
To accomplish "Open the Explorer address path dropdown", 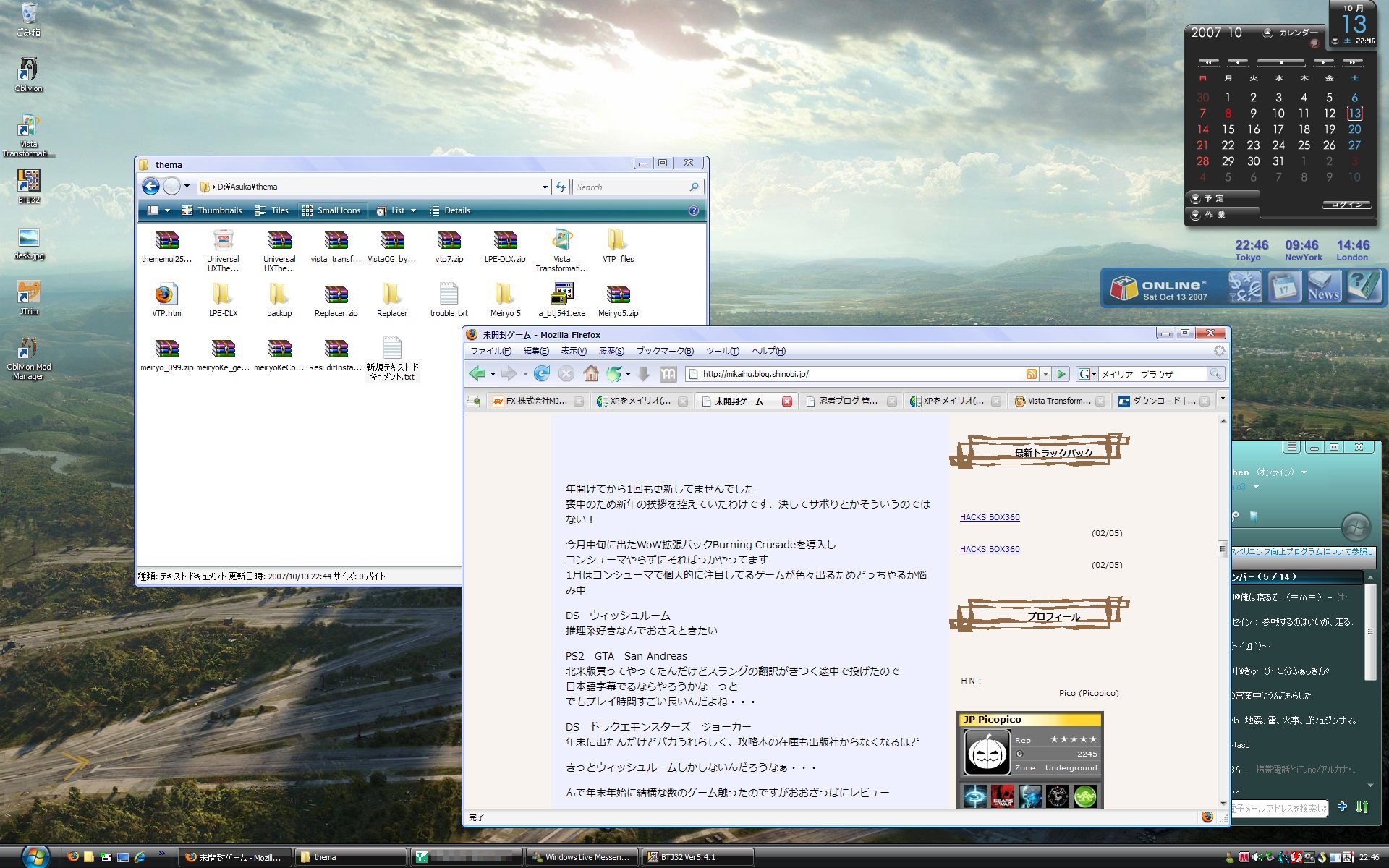I will [545, 187].
